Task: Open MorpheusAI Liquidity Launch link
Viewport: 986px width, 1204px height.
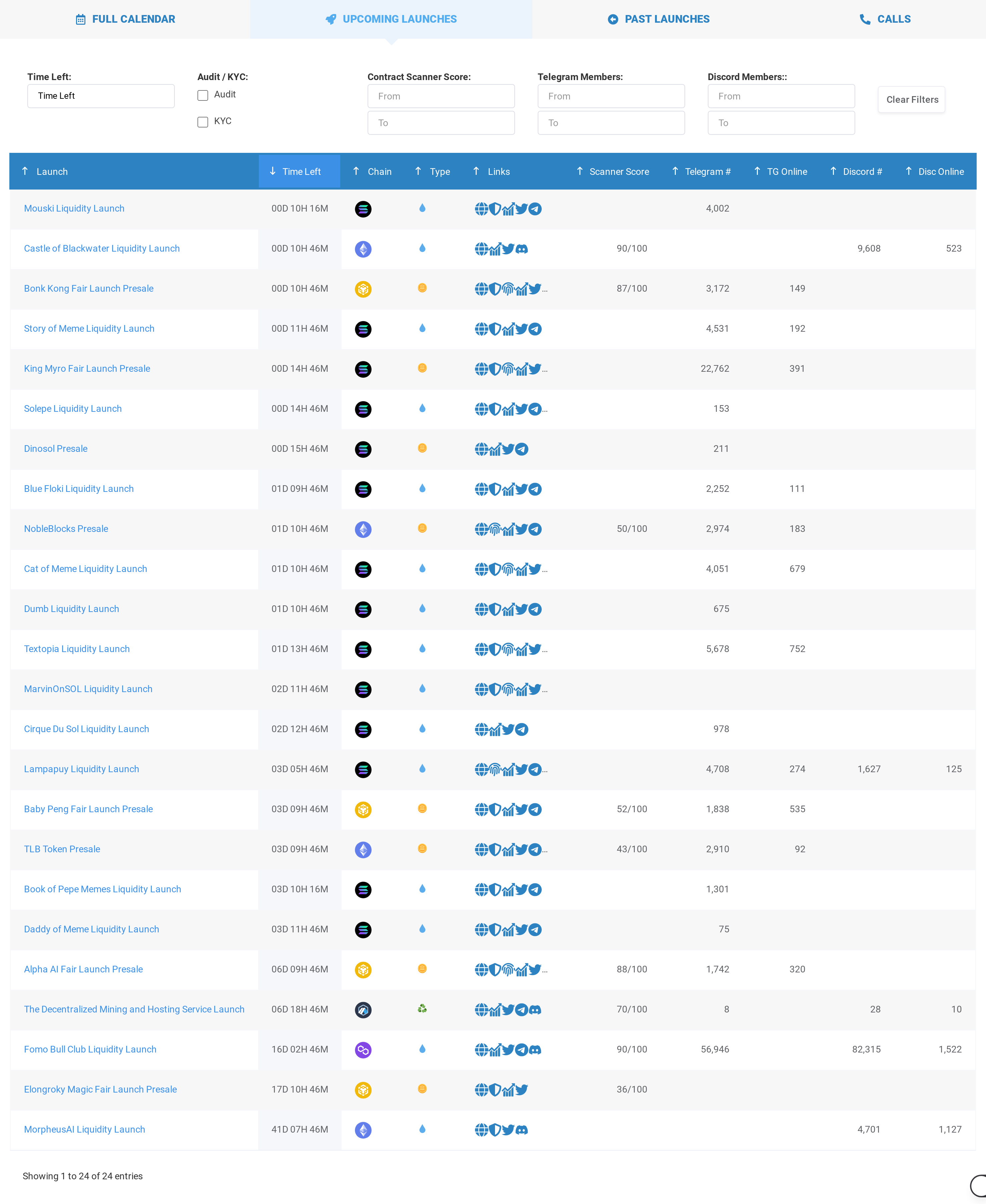Action: click(x=85, y=1130)
